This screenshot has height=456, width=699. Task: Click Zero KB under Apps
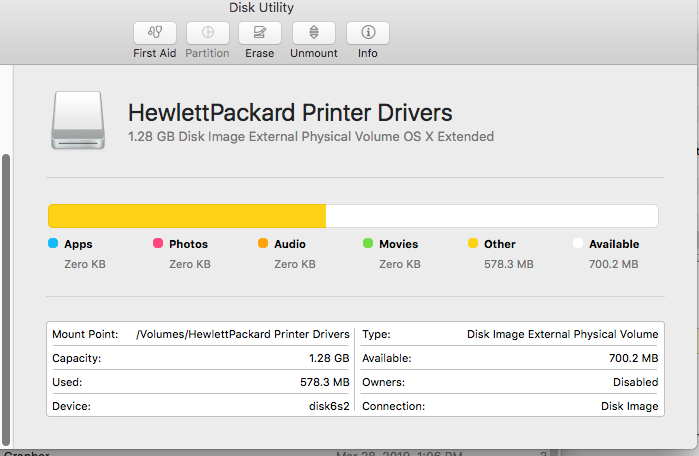85,264
